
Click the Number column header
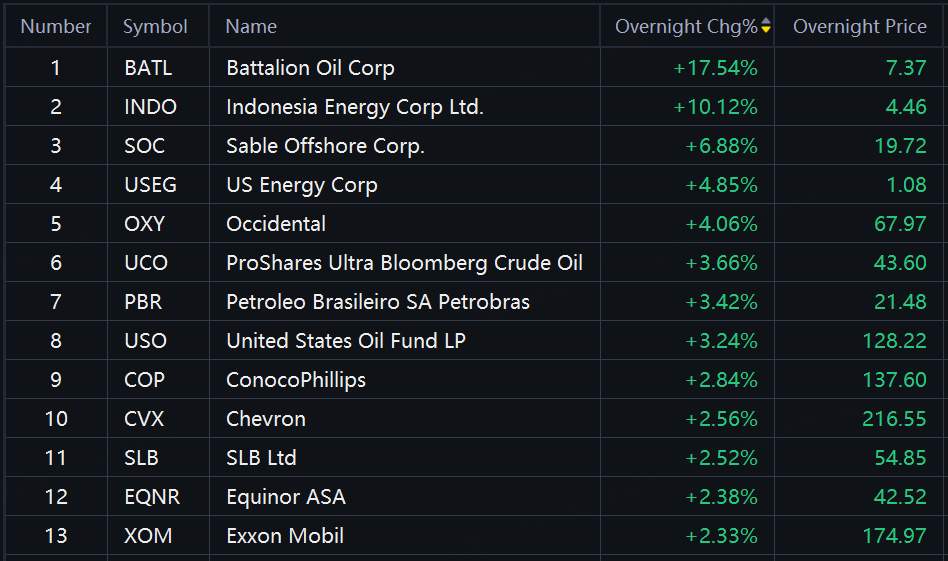click(x=56, y=27)
